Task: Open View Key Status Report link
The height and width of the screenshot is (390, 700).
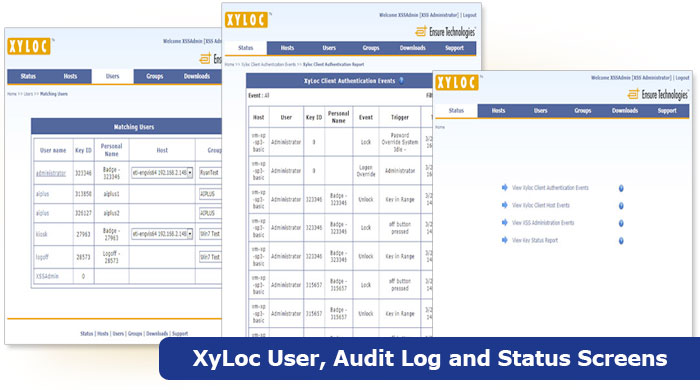Action: (535, 240)
